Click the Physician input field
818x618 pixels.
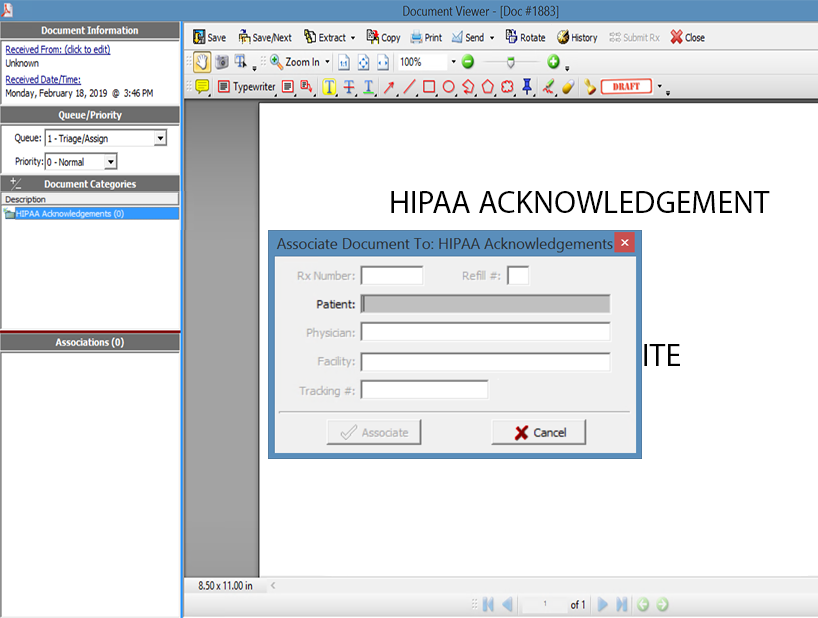tap(485, 332)
